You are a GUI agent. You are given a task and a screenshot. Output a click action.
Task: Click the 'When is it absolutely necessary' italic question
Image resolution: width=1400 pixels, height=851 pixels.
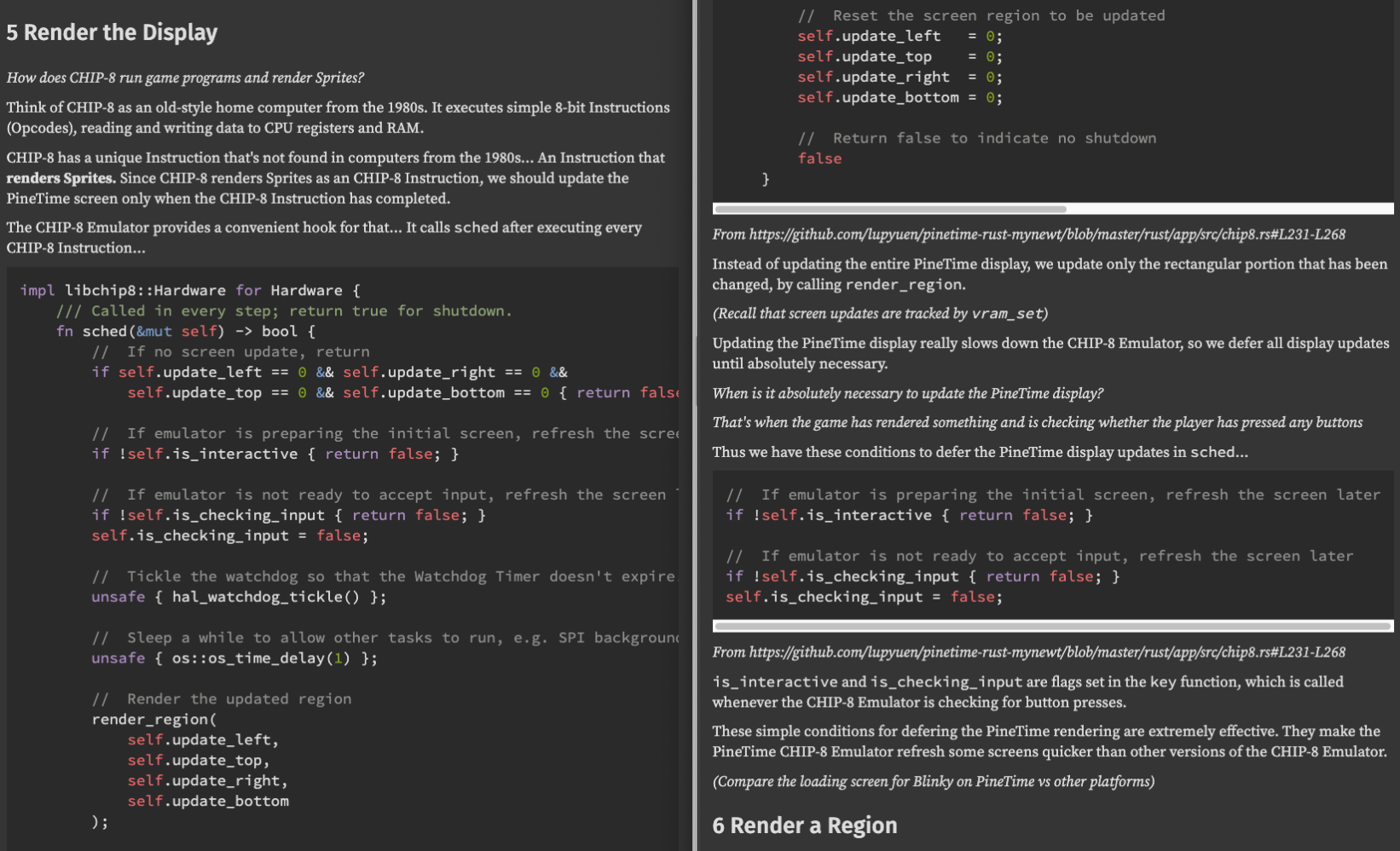click(x=907, y=393)
